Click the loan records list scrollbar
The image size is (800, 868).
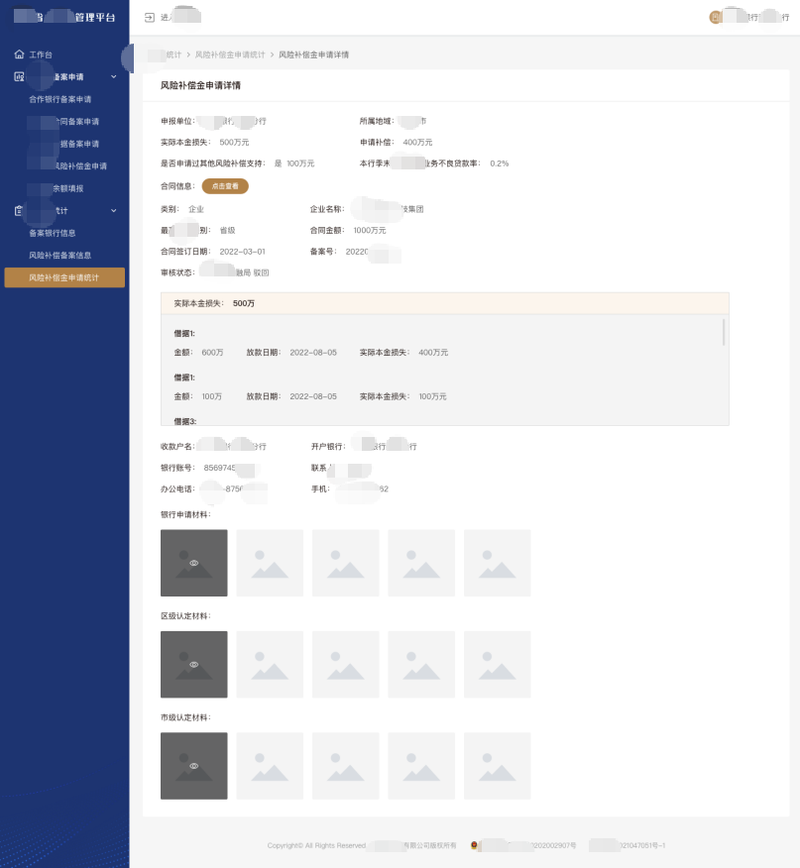(x=724, y=333)
